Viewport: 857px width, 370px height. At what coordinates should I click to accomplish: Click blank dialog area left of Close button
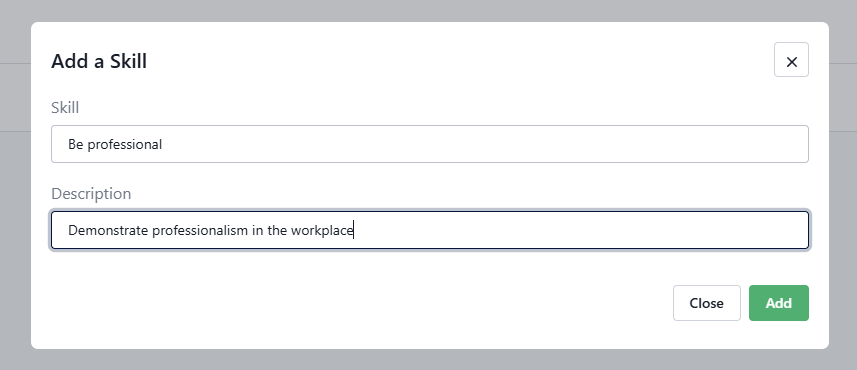361,303
